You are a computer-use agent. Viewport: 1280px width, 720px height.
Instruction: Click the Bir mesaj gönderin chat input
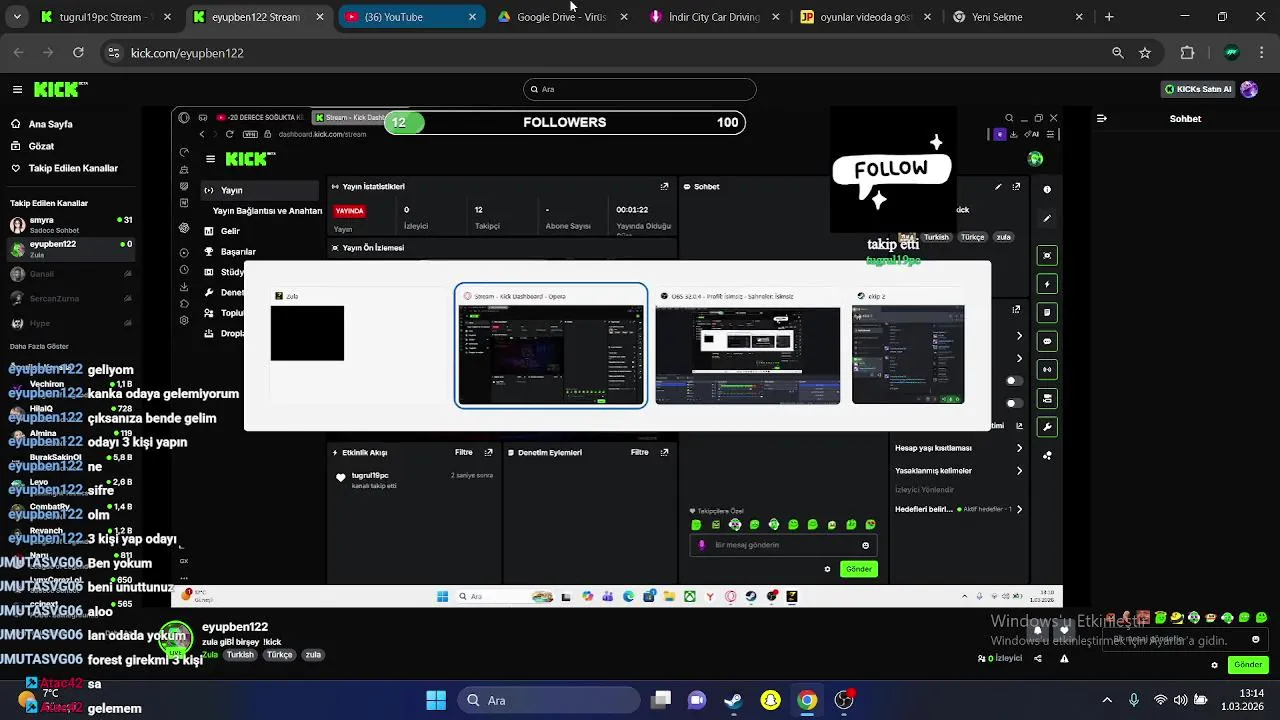781,545
